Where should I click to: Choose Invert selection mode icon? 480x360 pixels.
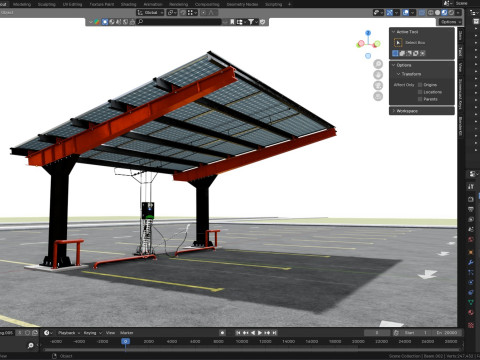coord(416,53)
